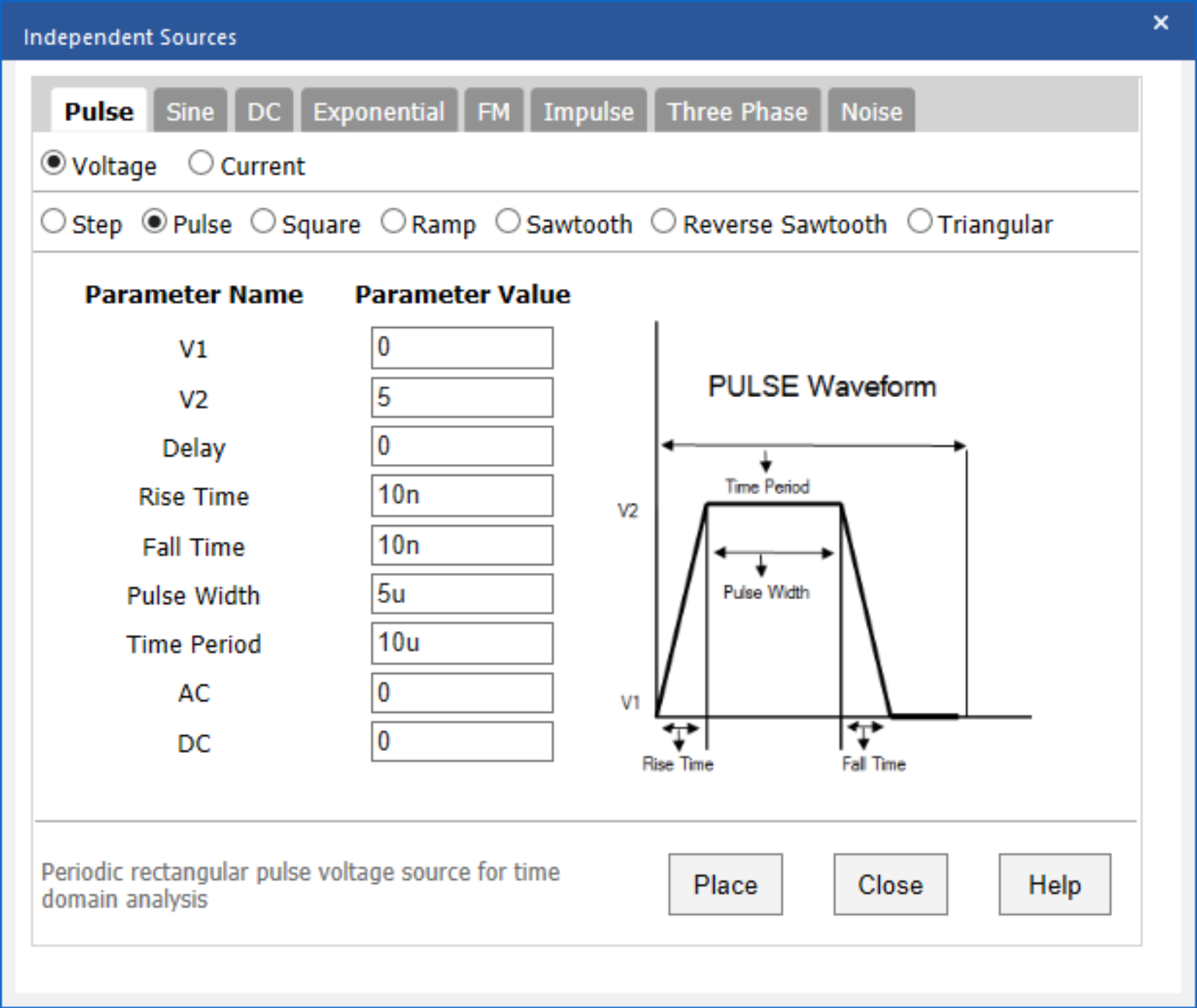Open the Impulse tab

point(588,111)
